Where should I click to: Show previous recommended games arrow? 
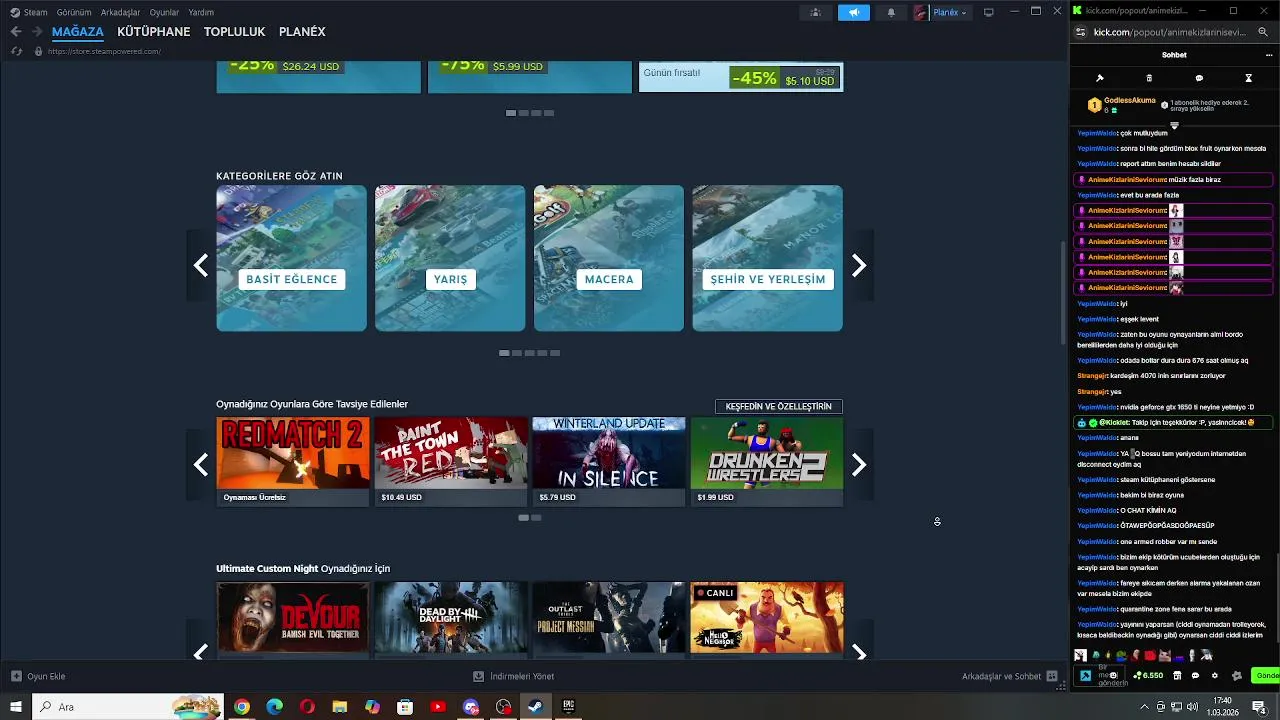pyautogui.click(x=201, y=465)
